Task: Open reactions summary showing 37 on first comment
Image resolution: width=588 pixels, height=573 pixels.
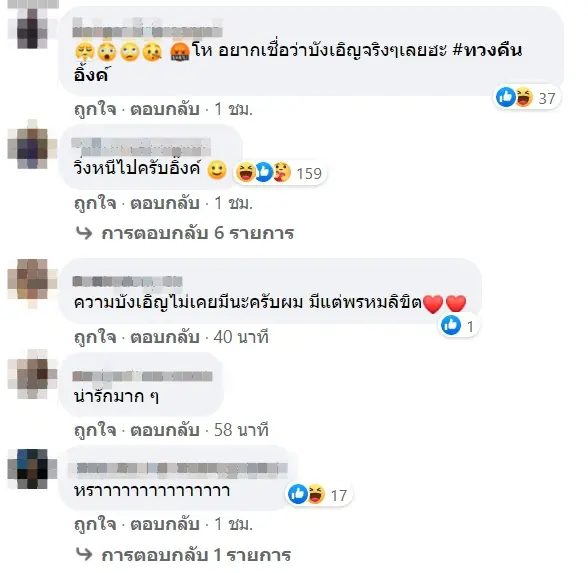Action: (x=526, y=98)
